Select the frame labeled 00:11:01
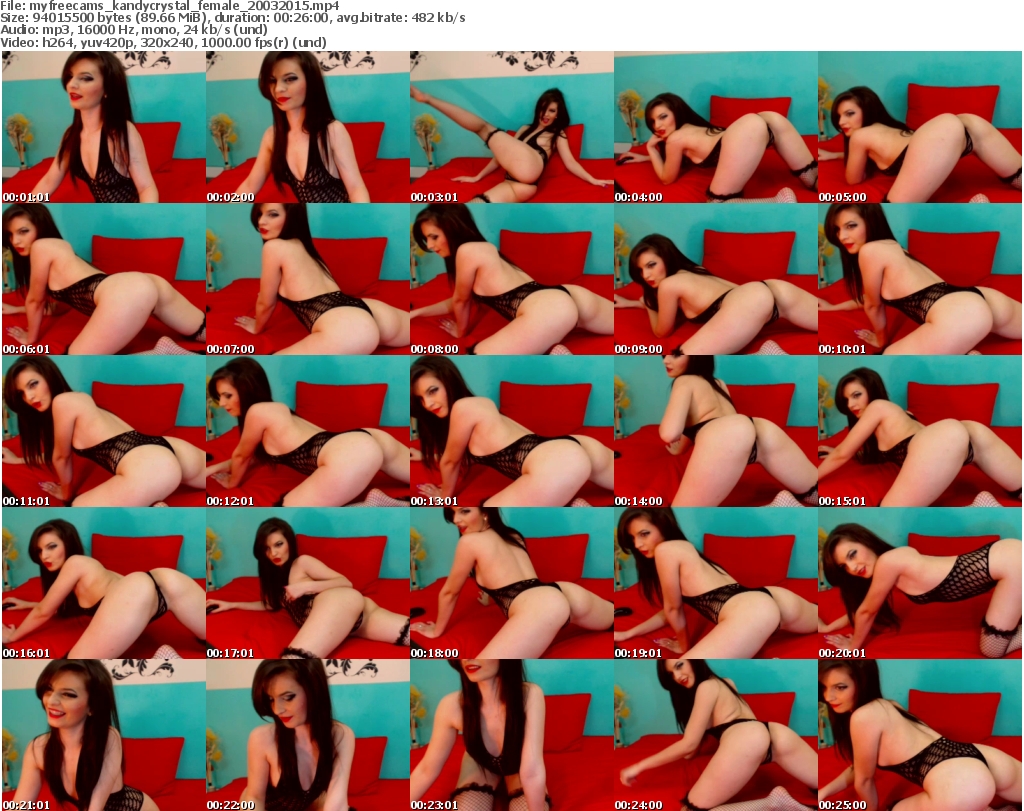This screenshot has width=1024, height=811. (104, 431)
